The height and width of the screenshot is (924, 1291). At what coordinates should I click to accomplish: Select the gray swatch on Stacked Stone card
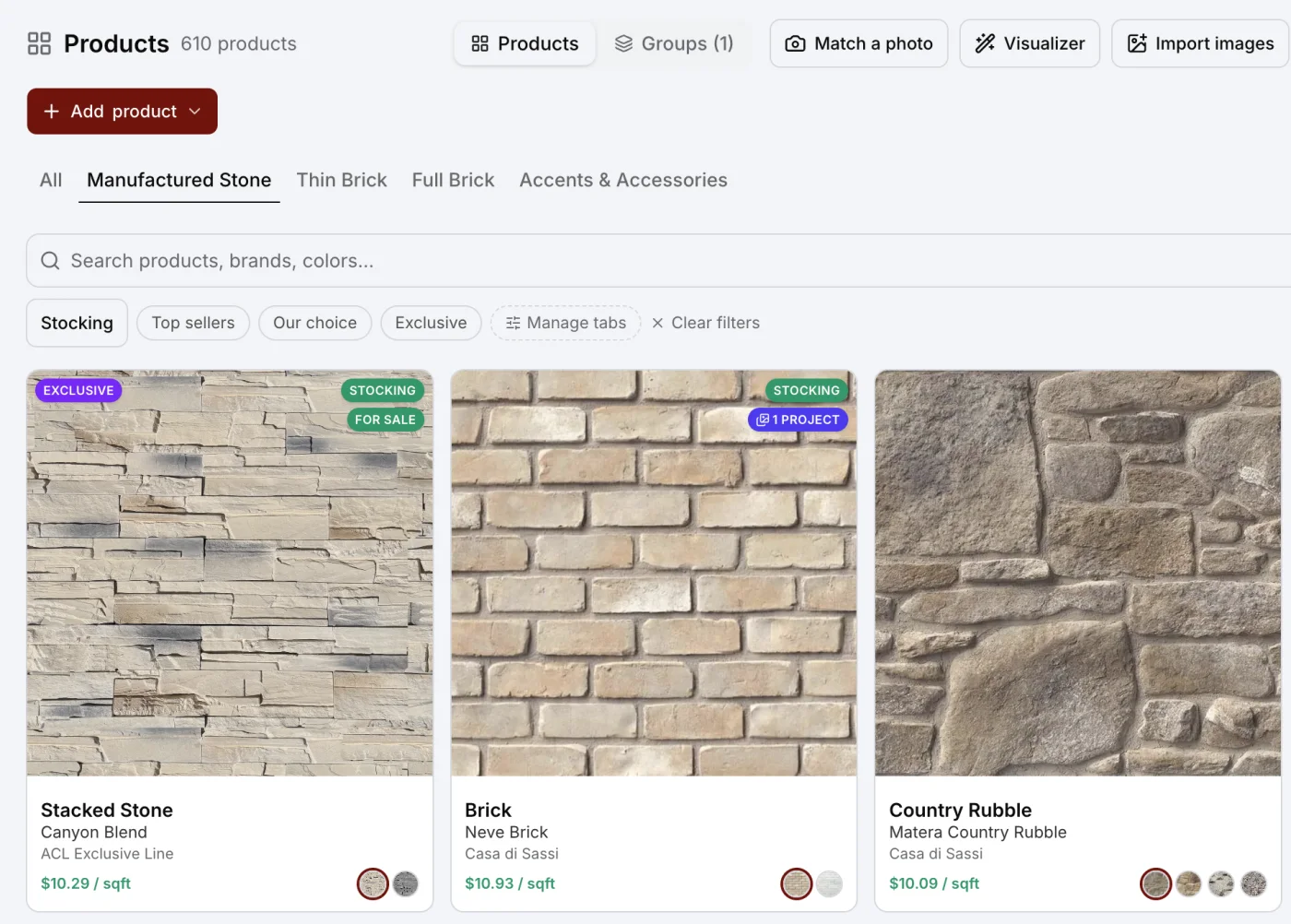click(406, 883)
